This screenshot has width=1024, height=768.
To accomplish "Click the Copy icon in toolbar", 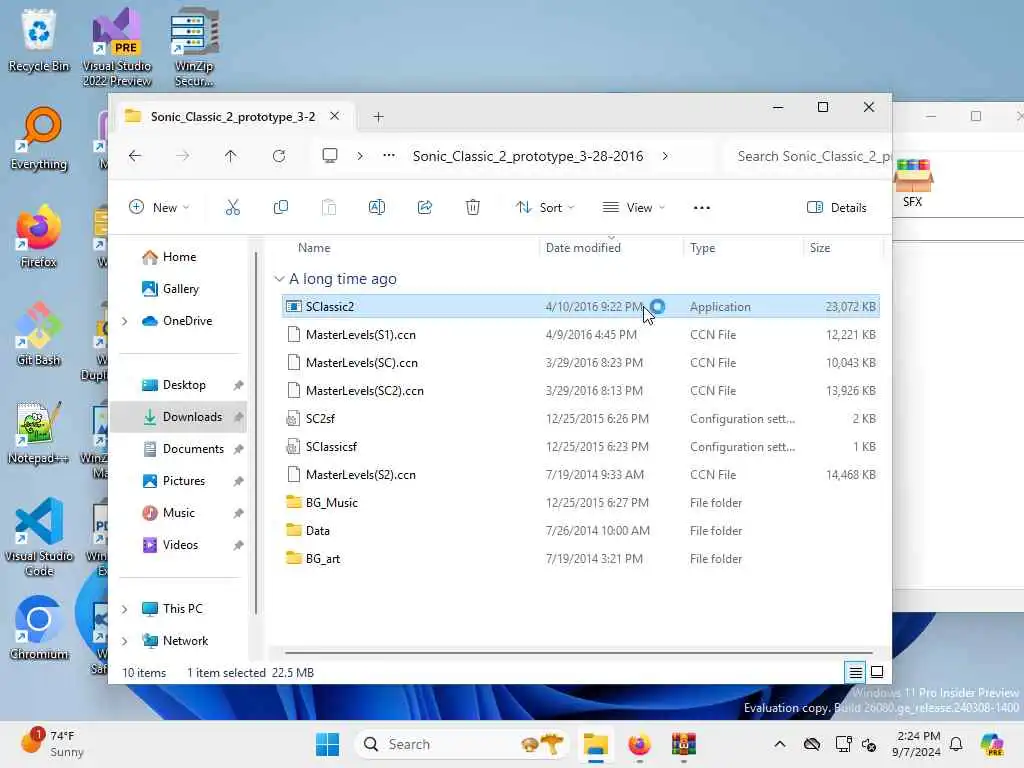I will click(x=281, y=208).
